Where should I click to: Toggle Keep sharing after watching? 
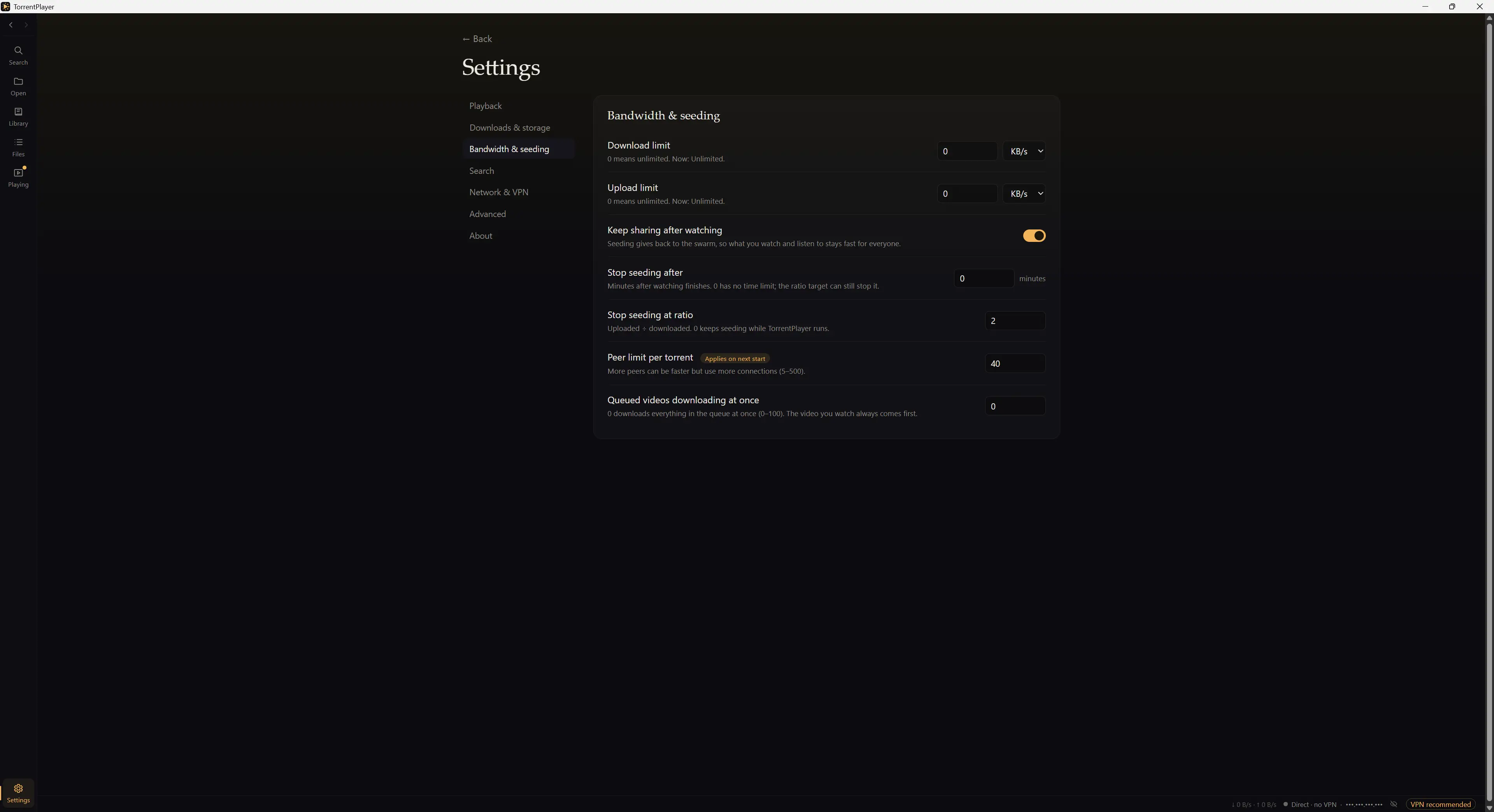(1033, 236)
